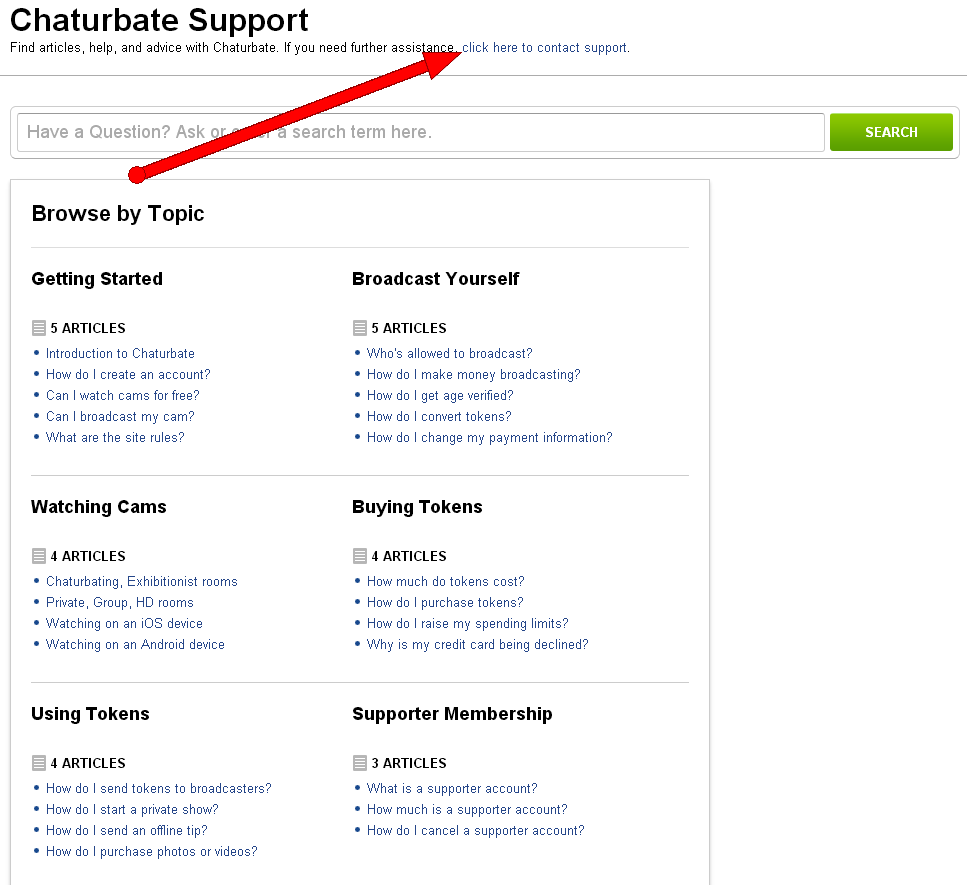Click the 'Getting Started' topic heading

click(97, 279)
